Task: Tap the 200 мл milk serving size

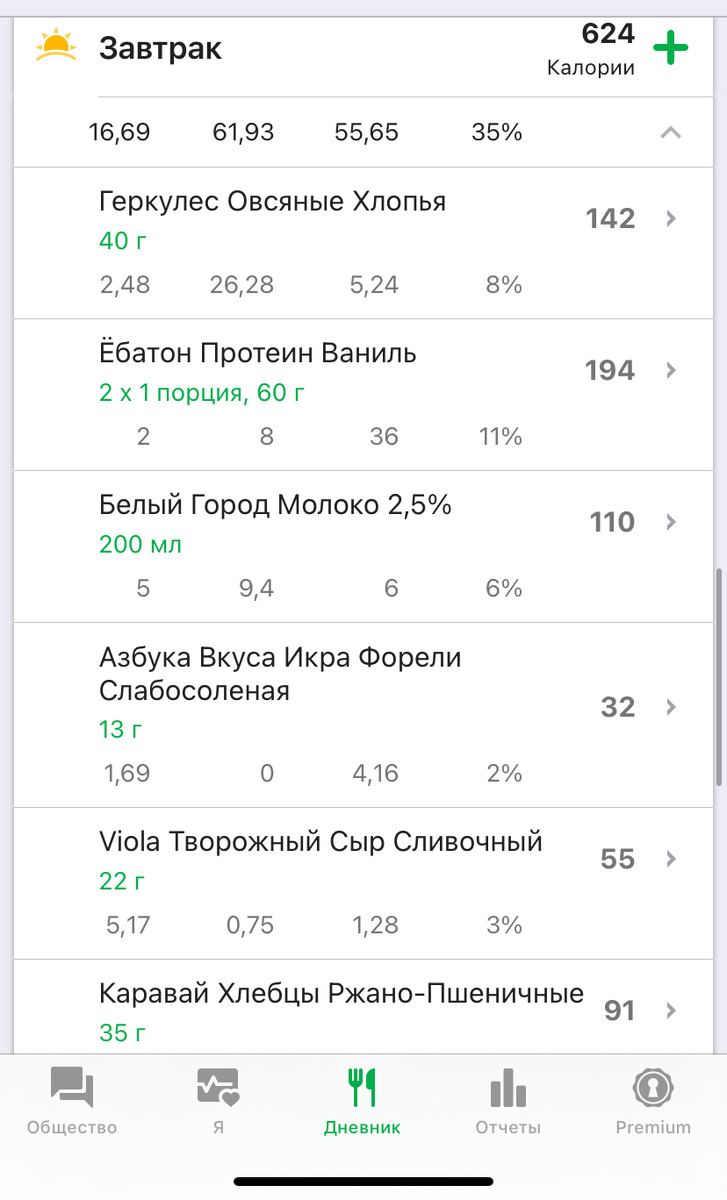Action: [x=140, y=545]
